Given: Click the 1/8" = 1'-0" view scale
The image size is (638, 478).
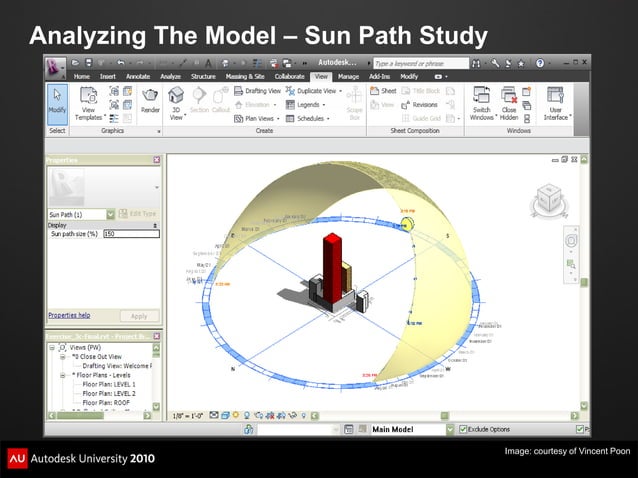Looking at the screenshot, I should 188,416.
